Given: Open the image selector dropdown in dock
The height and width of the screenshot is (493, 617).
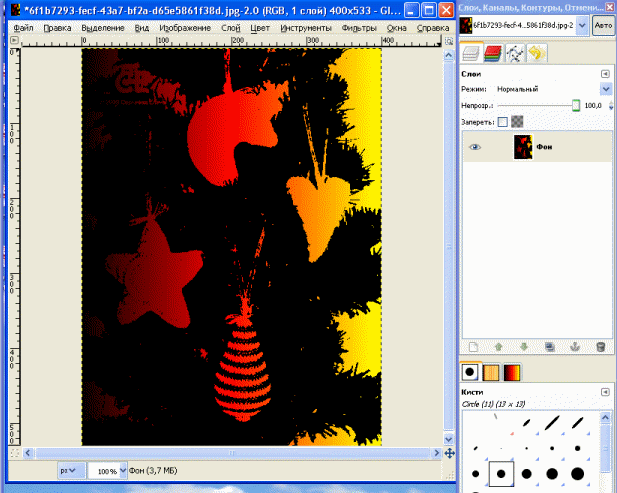Looking at the screenshot, I should click(582, 26).
